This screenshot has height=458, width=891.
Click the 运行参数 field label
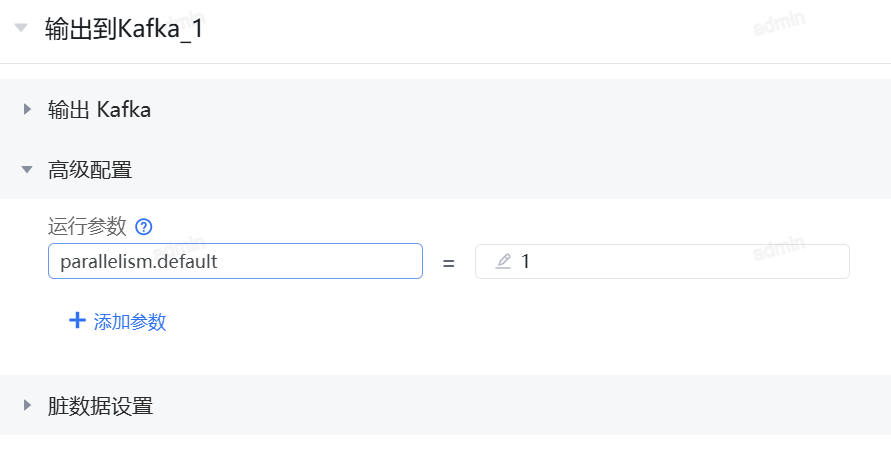coord(87,227)
